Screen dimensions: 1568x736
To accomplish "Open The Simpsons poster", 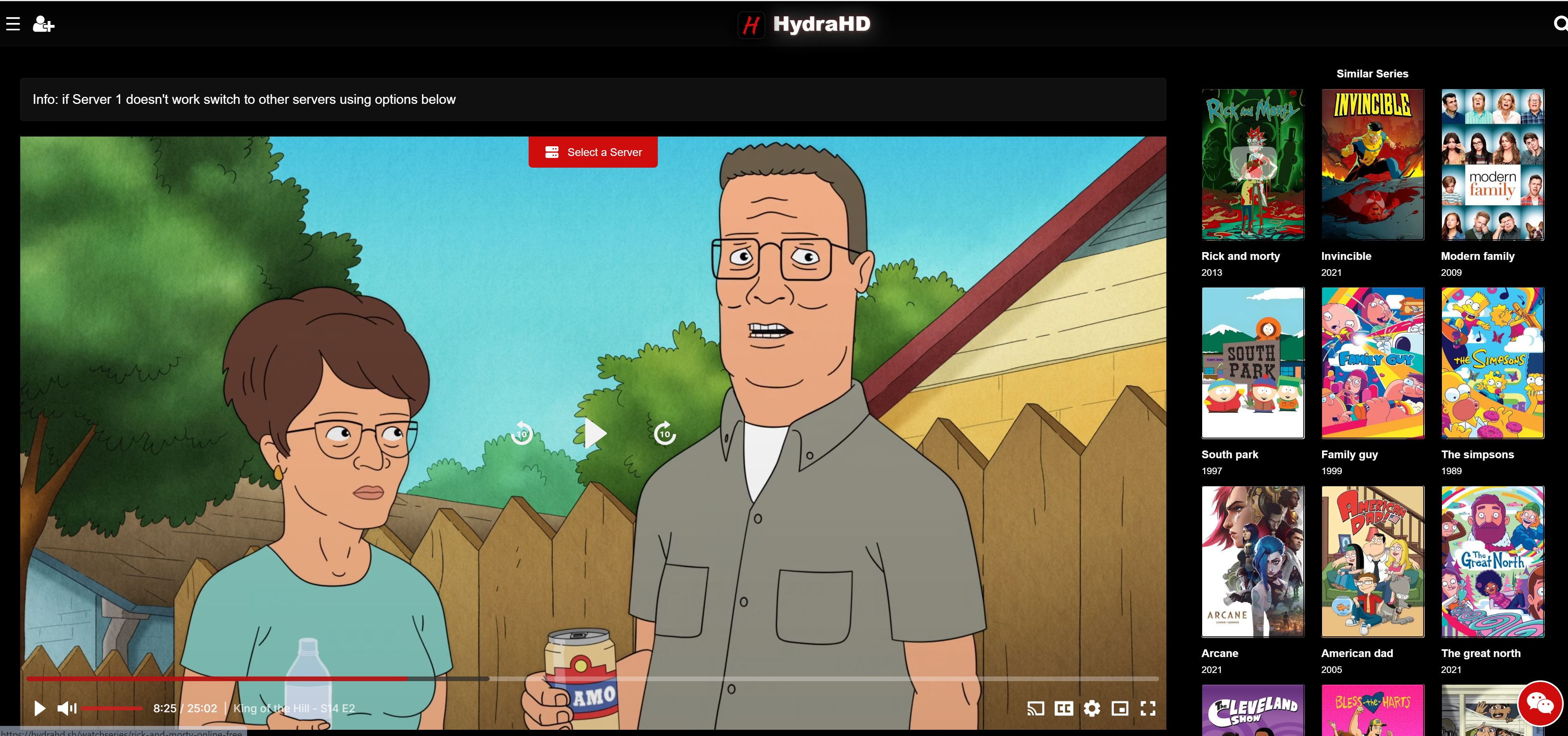I will tap(1492, 363).
